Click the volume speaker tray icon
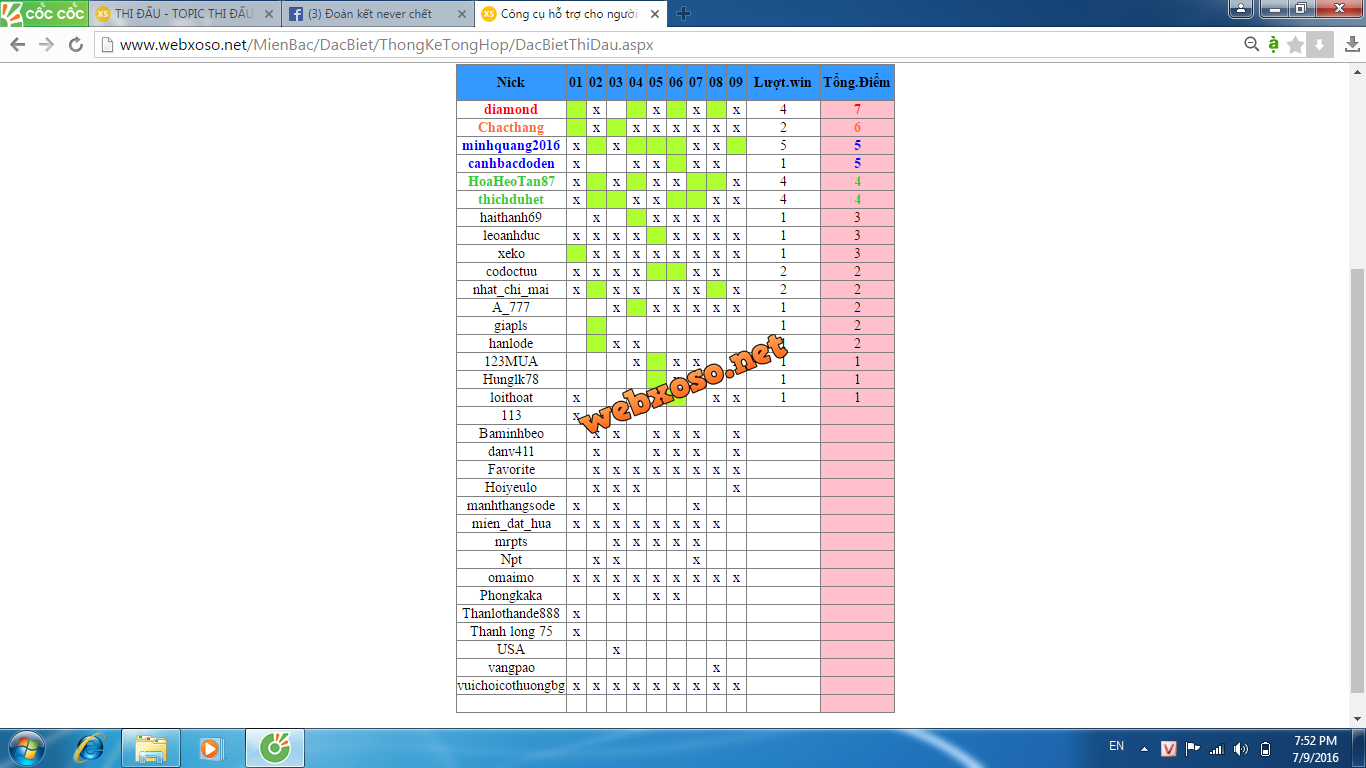The width and height of the screenshot is (1366, 768). tap(1241, 748)
